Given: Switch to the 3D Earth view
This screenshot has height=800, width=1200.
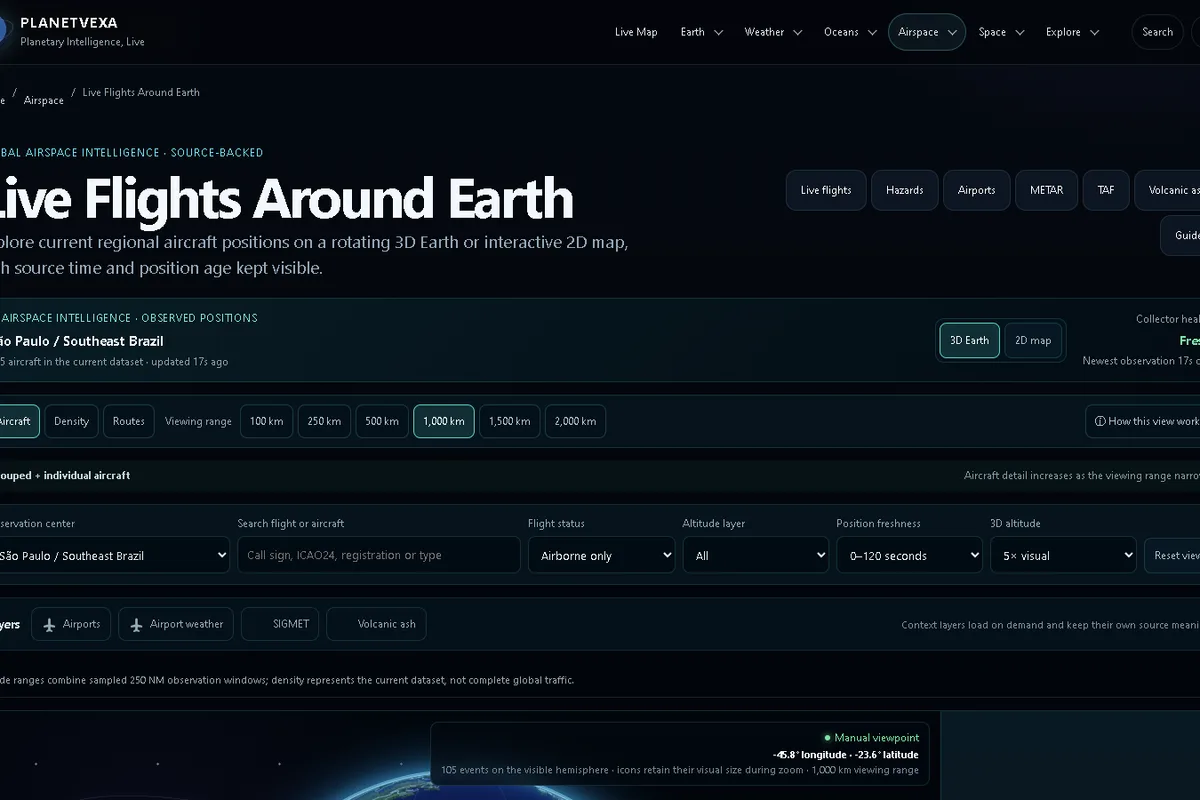Looking at the screenshot, I should (x=969, y=340).
